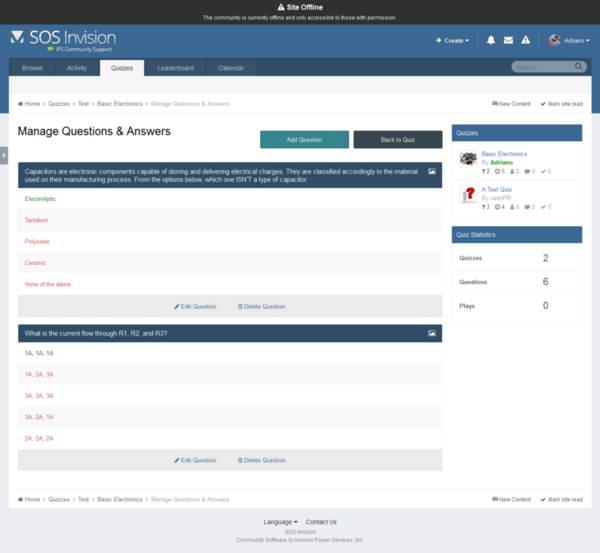Open the notifications bell icon

coord(491,40)
